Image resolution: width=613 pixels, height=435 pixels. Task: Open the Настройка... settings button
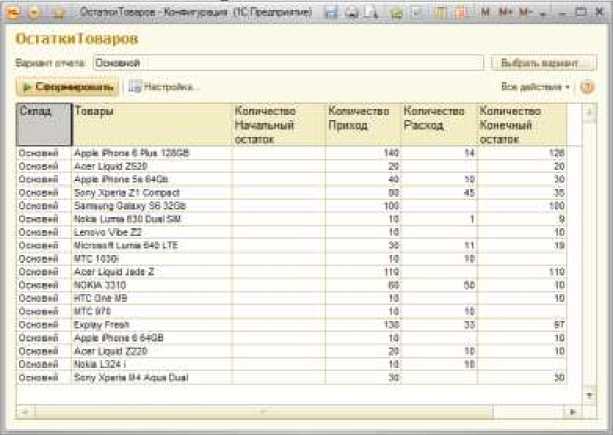(x=164, y=87)
